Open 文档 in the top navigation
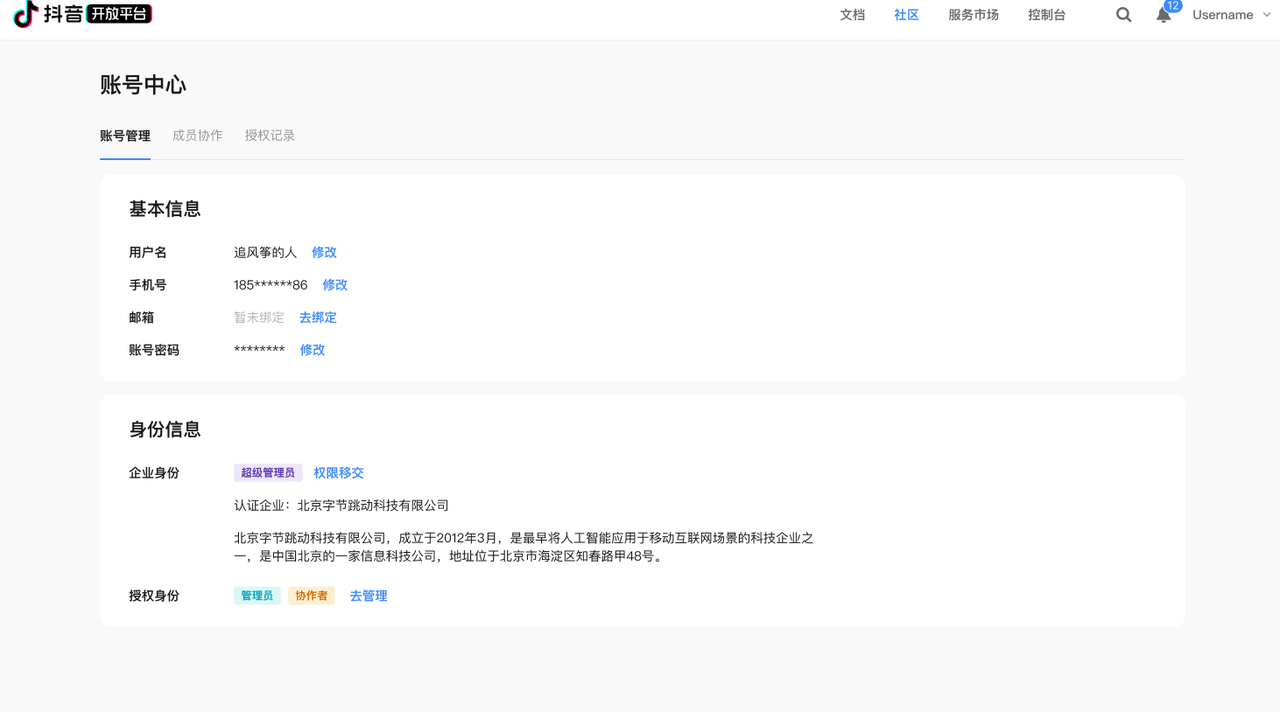This screenshot has height=712, width=1280. point(852,15)
